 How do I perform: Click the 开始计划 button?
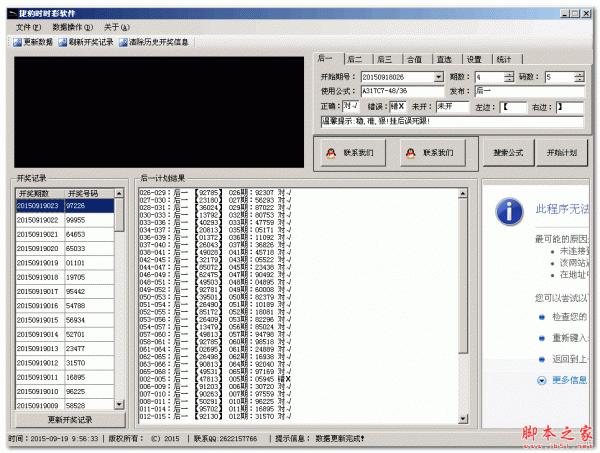click(562, 153)
